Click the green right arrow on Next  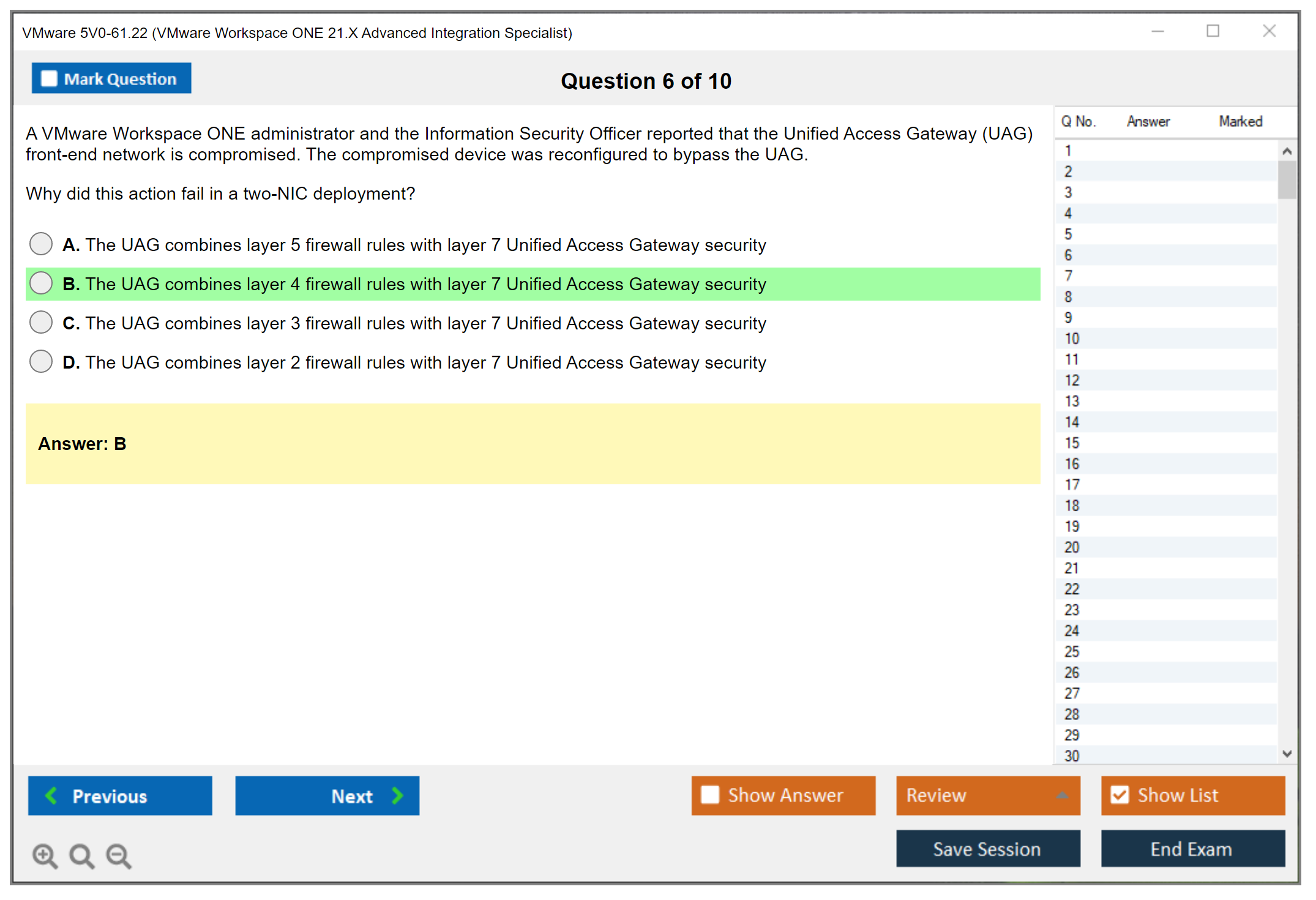tap(397, 795)
